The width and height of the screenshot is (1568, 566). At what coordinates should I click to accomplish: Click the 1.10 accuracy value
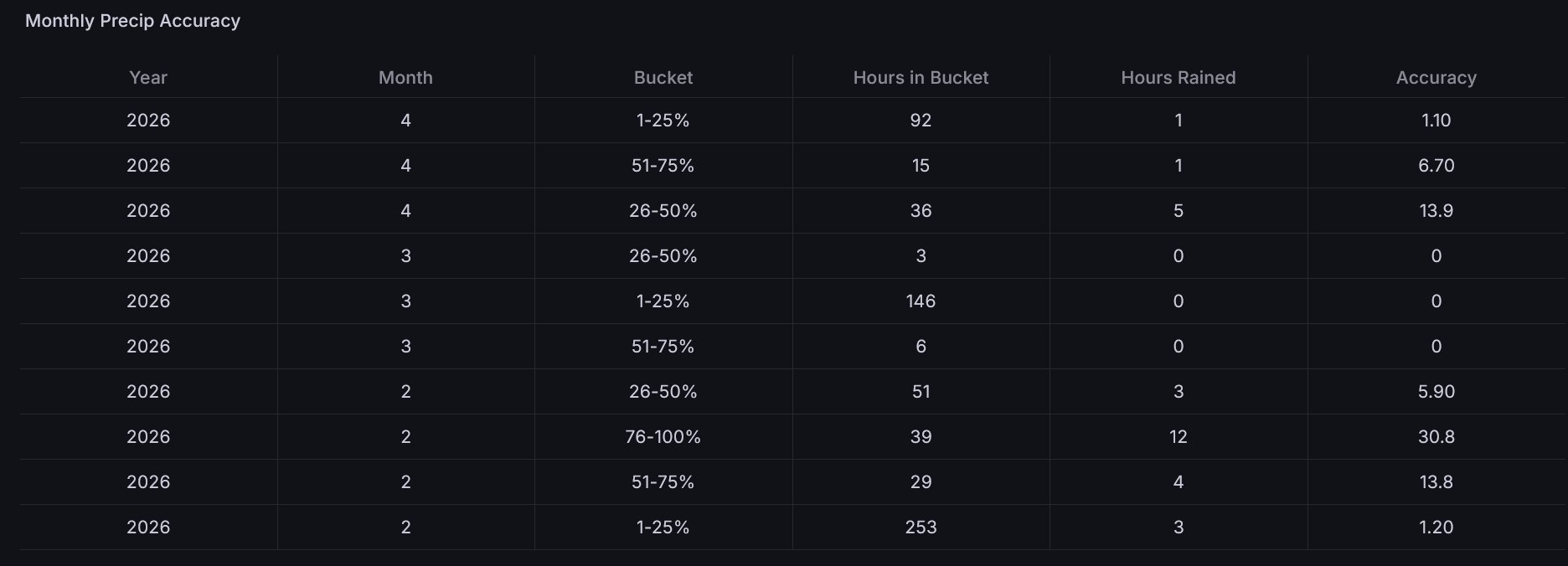point(1436,121)
